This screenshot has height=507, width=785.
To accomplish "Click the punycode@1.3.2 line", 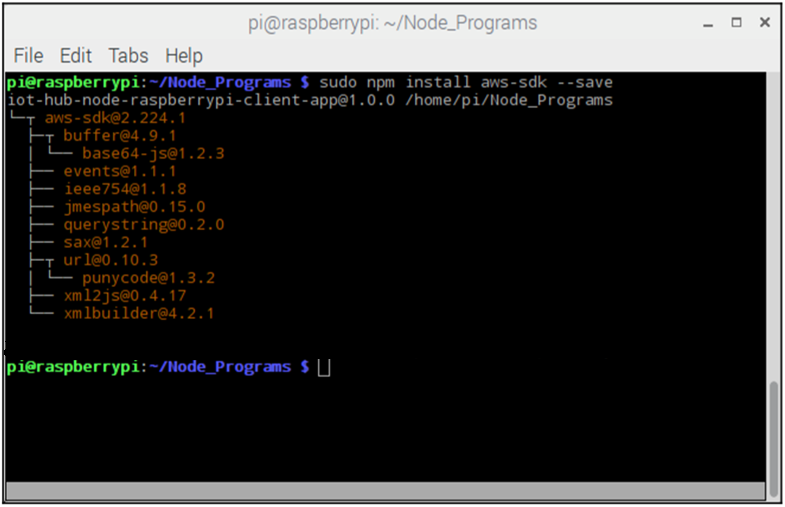I will (x=149, y=278).
